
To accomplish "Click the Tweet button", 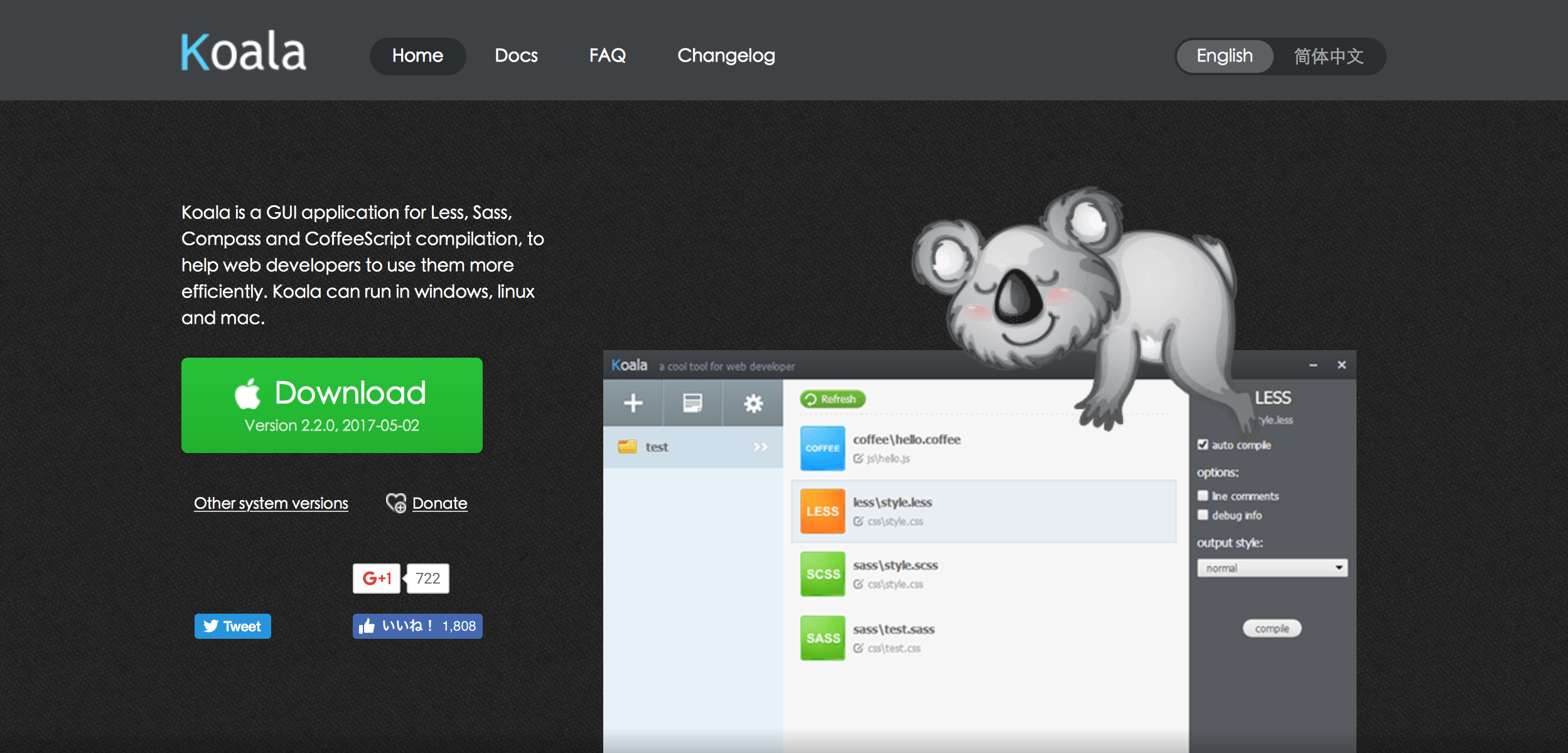I will pyautogui.click(x=233, y=626).
